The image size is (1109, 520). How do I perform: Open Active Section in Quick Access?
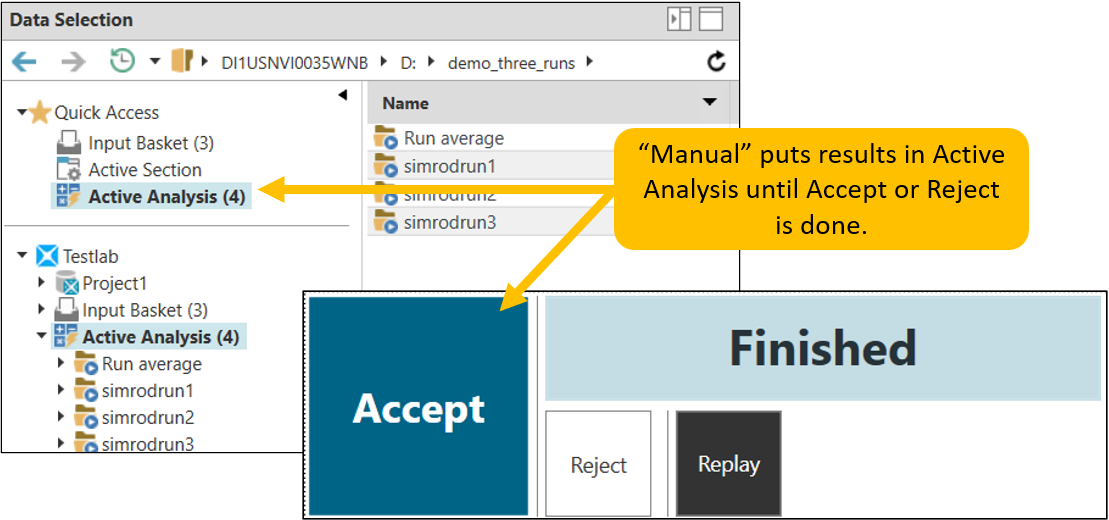pyautogui.click(x=144, y=170)
